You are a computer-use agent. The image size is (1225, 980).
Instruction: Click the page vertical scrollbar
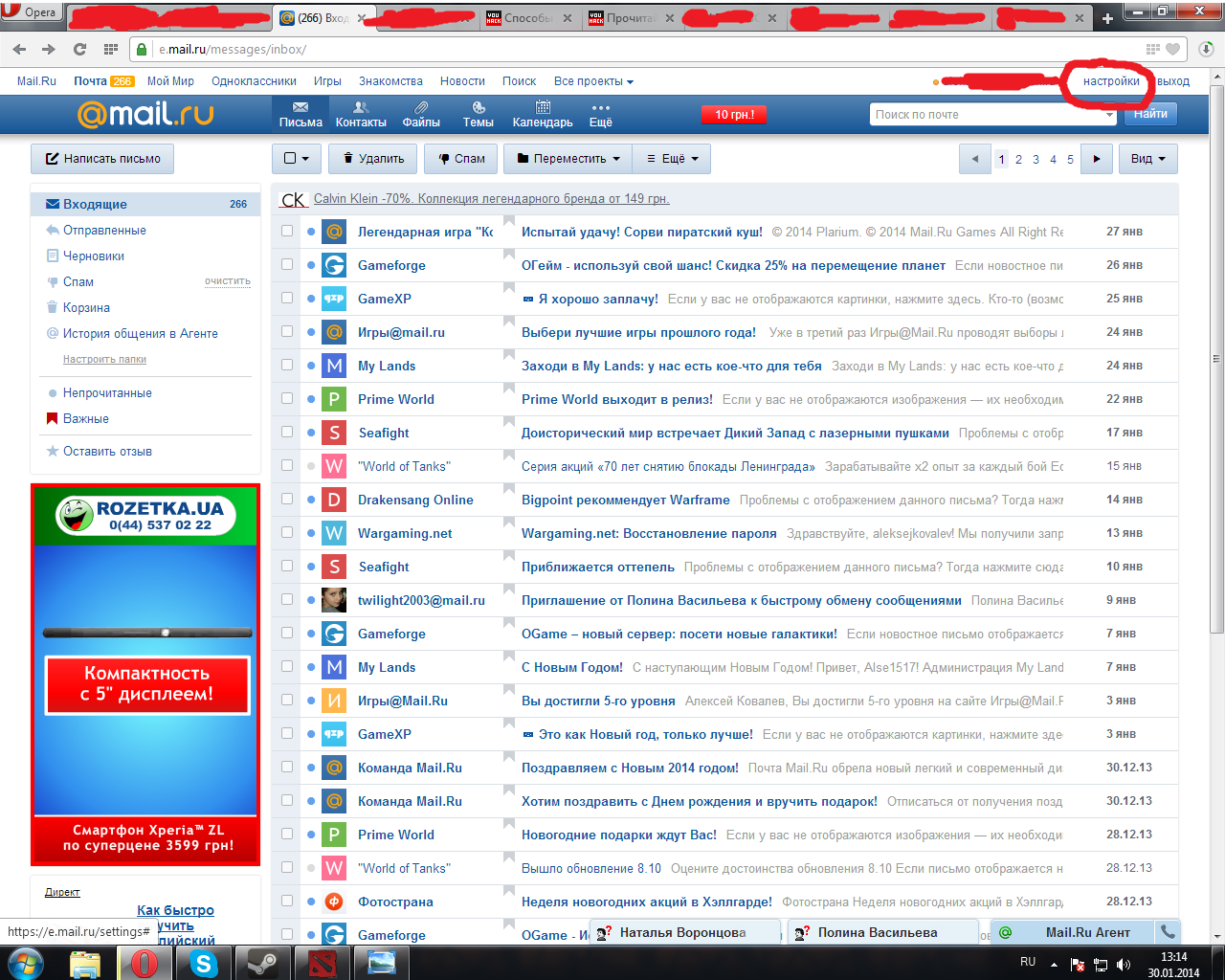[x=1216, y=359]
